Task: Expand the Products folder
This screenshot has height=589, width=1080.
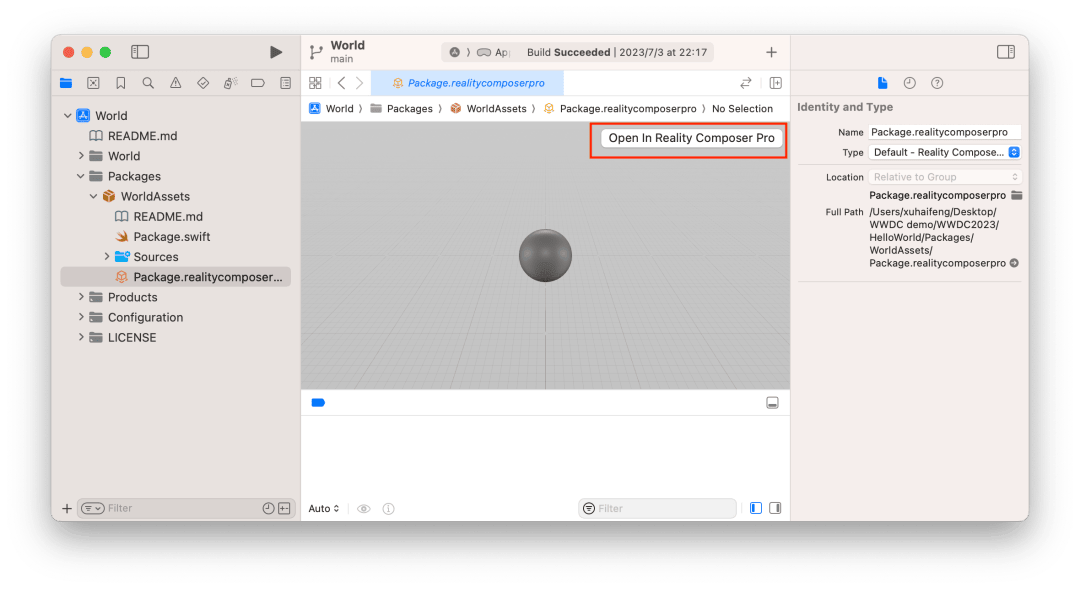Action: pyautogui.click(x=81, y=297)
